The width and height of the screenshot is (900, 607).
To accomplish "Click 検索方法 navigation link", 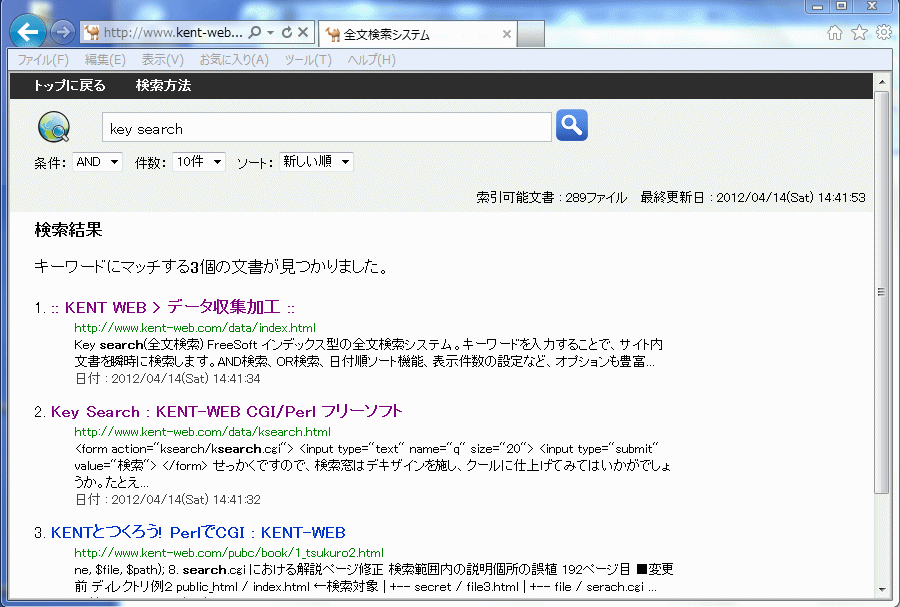I will pos(163,85).
